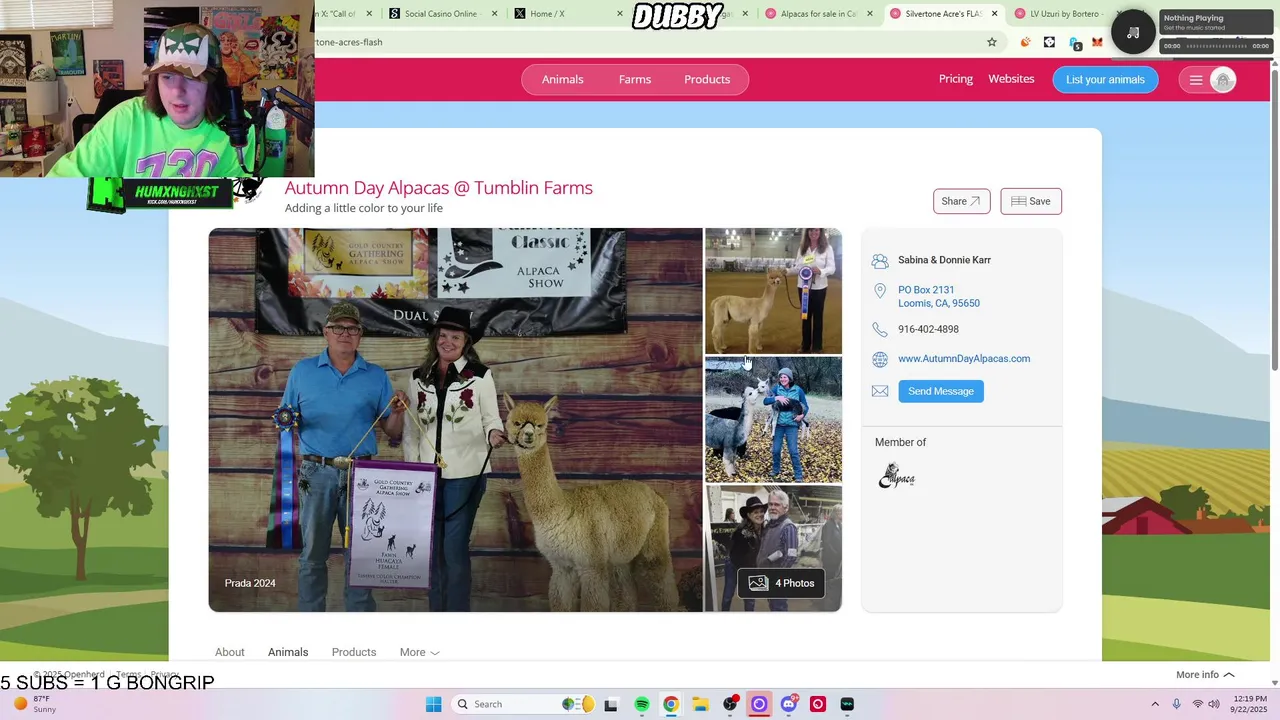Expand the More info footer panel
The height and width of the screenshot is (720, 1280).
coord(1205,675)
